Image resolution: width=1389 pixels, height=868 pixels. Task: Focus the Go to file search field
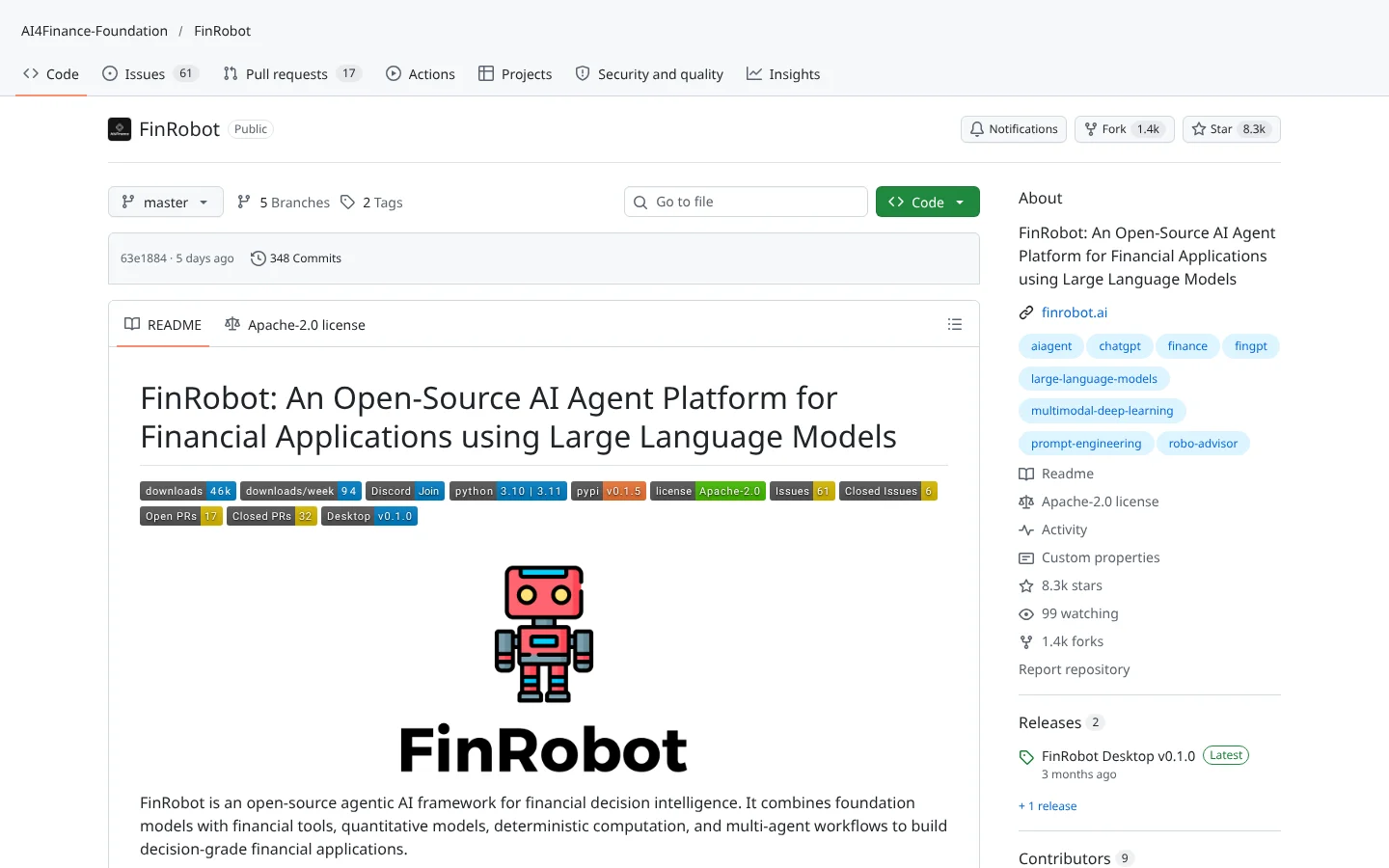(x=746, y=202)
